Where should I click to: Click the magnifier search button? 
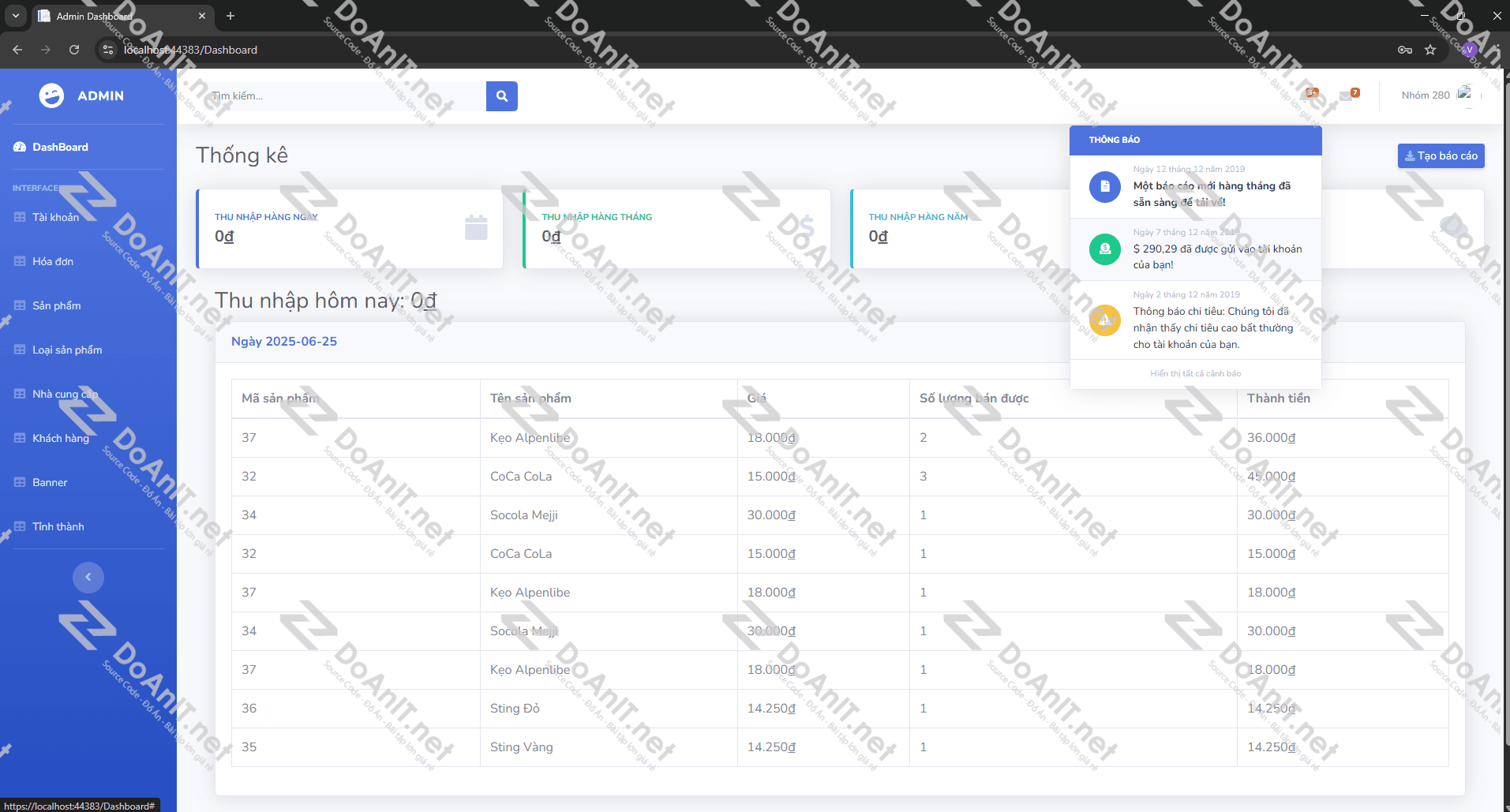click(x=501, y=96)
